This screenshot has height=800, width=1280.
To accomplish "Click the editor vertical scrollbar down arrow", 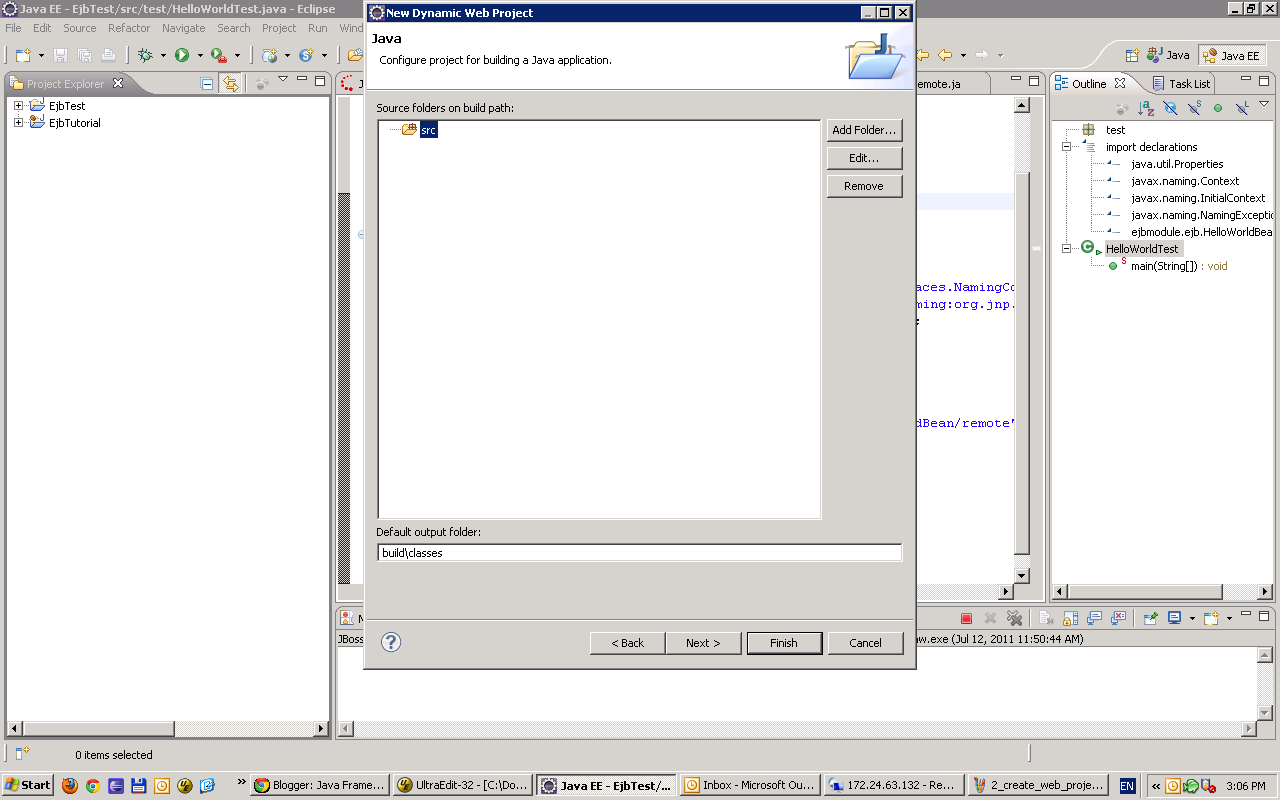I will pos(1022,576).
